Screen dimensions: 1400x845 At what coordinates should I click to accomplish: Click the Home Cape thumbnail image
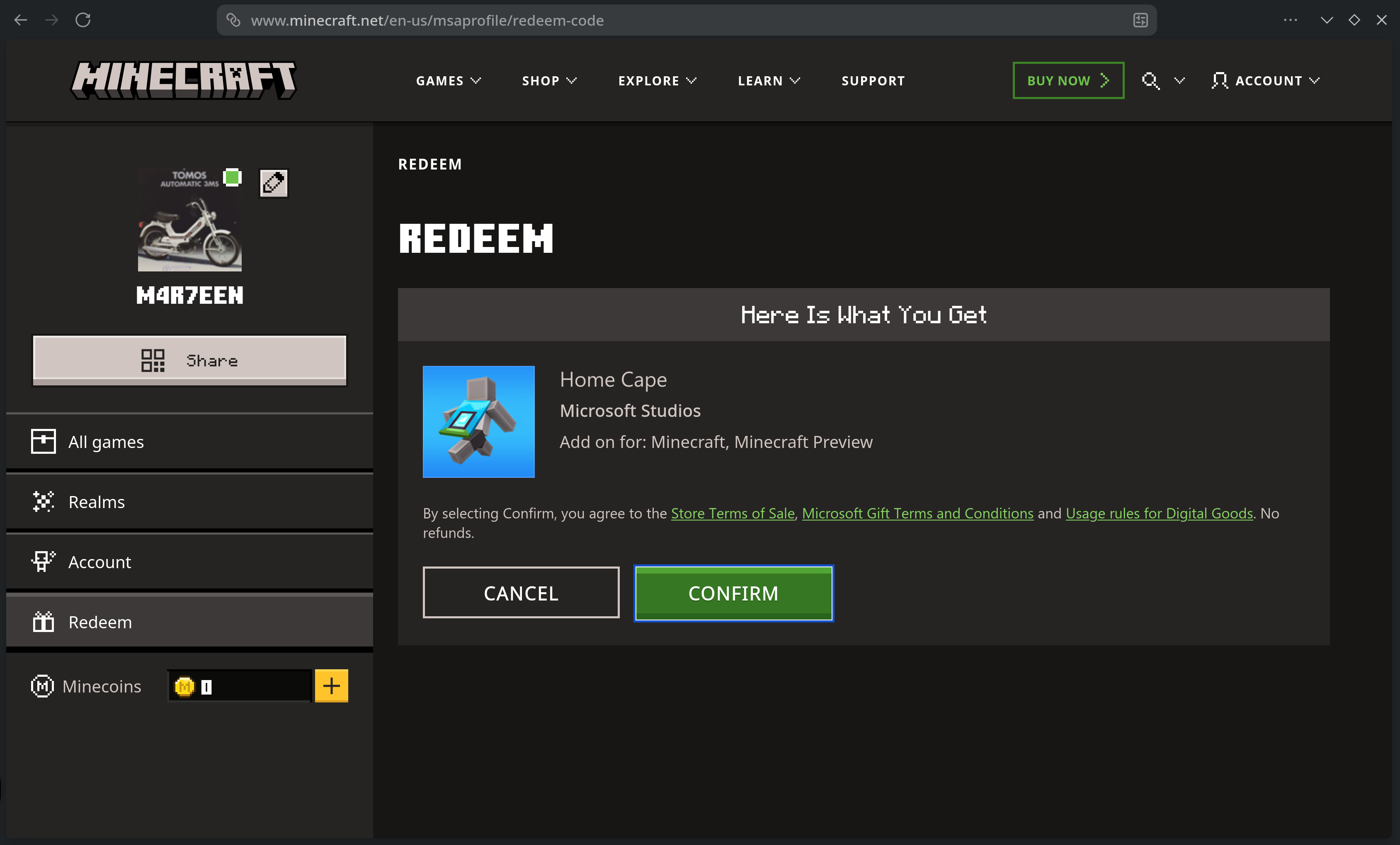click(x=478, y=422)
